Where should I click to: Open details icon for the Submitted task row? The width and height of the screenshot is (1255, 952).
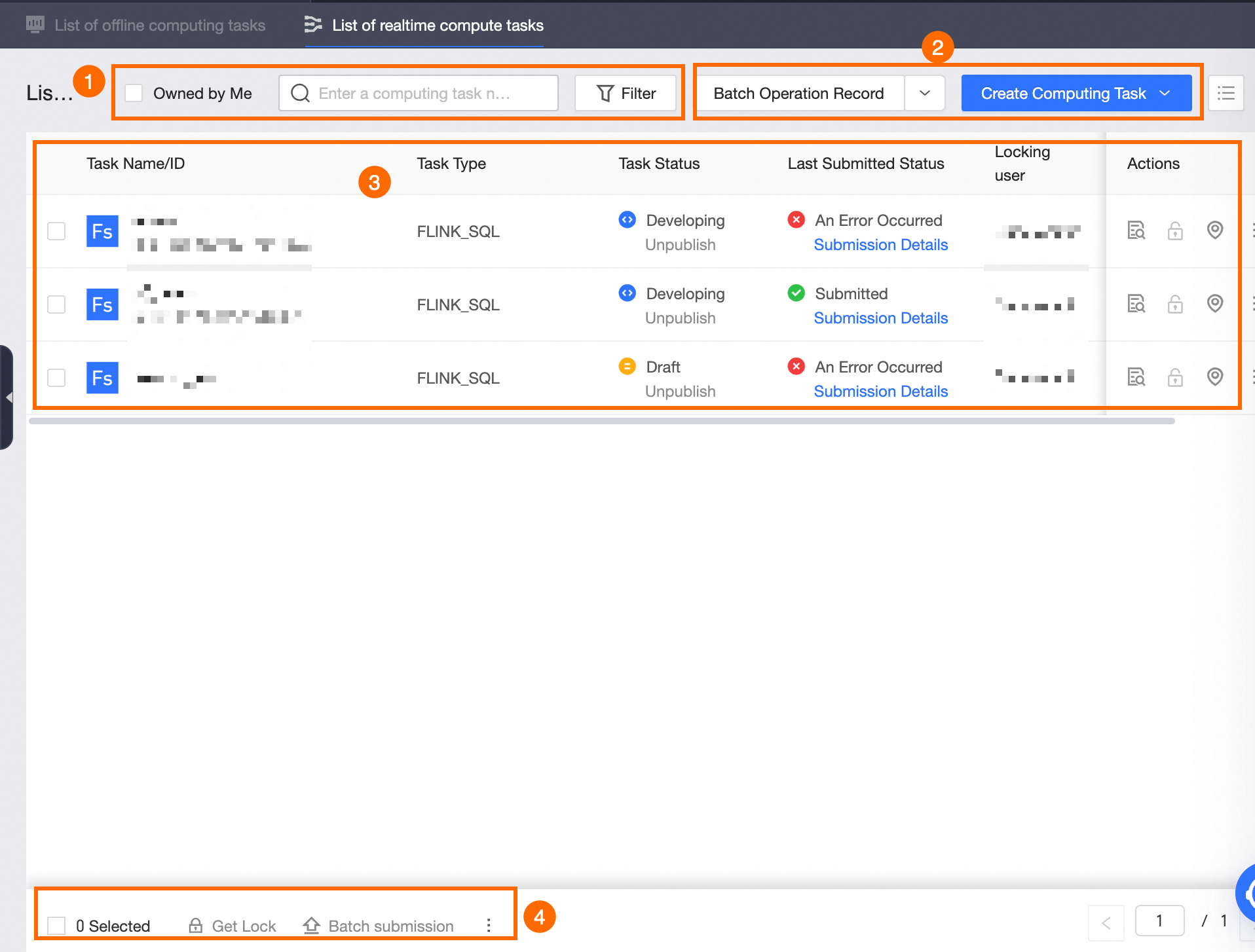(x=1136, y=304)
